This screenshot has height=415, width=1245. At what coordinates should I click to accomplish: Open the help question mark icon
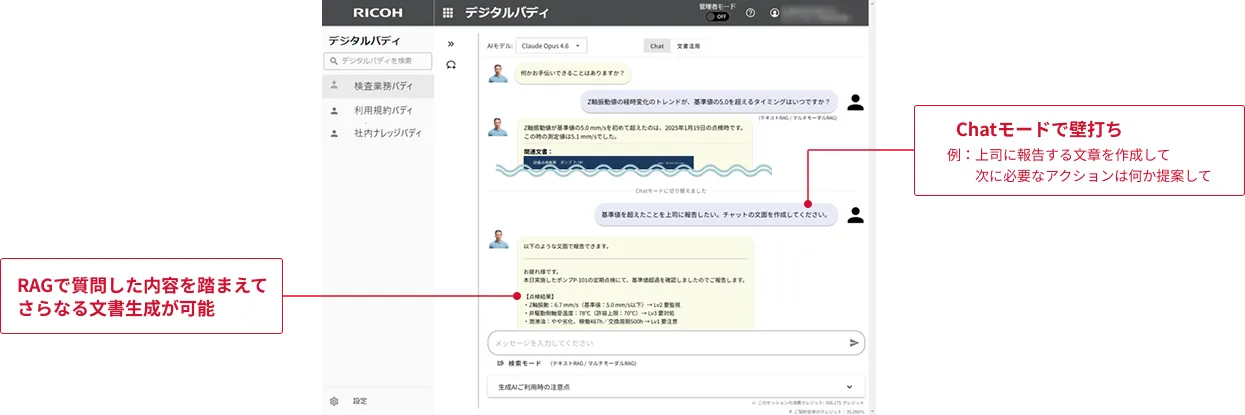(x=751, y=13)
